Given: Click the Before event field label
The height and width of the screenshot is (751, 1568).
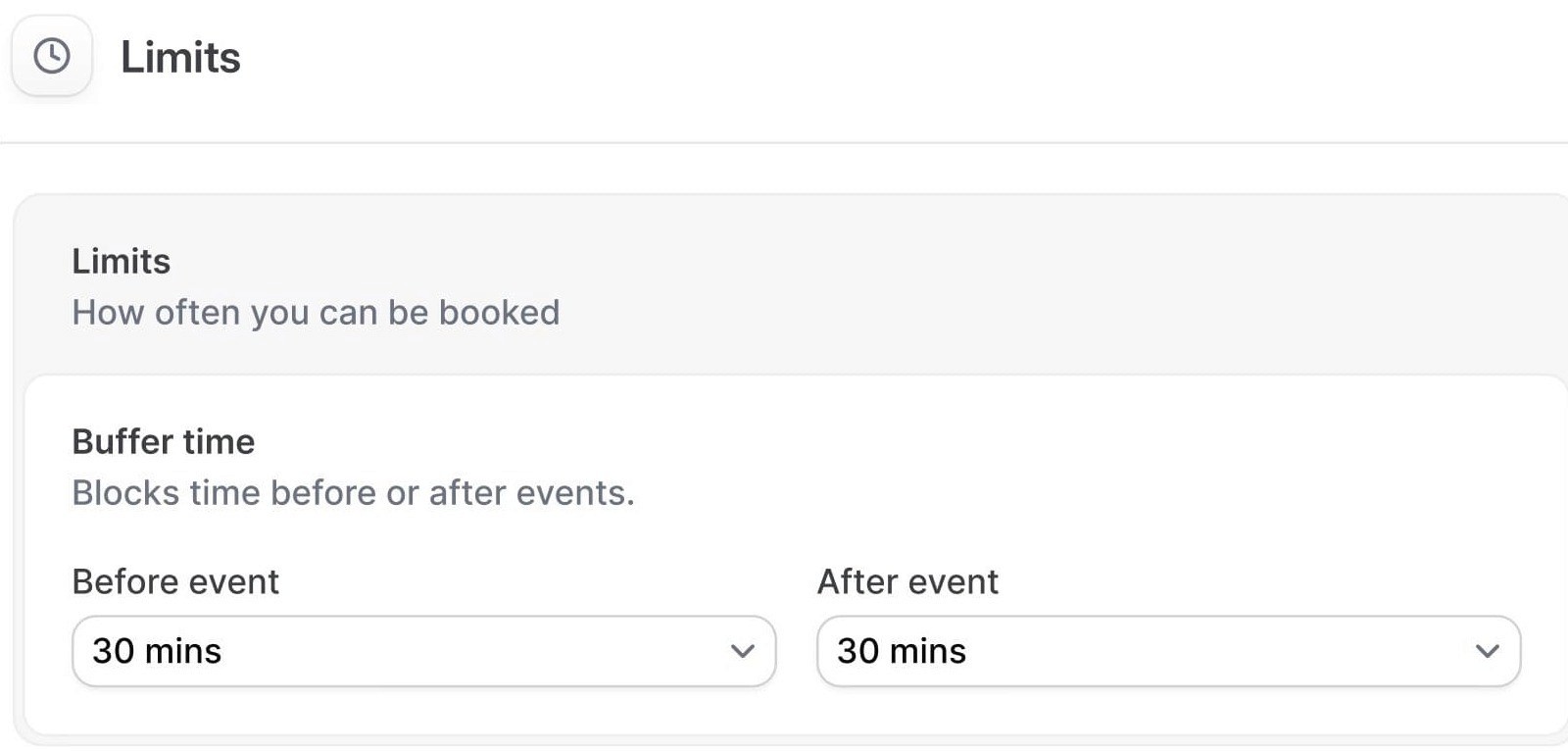Looking at the screenshot, I should [x=174, y=580].
